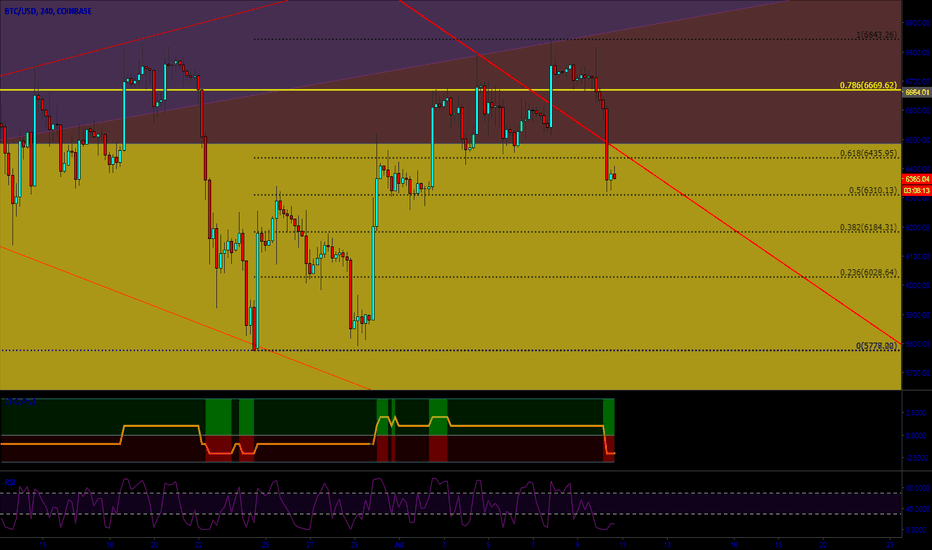The height and width of the screenshot is (550, 932).
Task: Select the 0.786(6669.62) Fibonacci level label
Action: [868, 85]
